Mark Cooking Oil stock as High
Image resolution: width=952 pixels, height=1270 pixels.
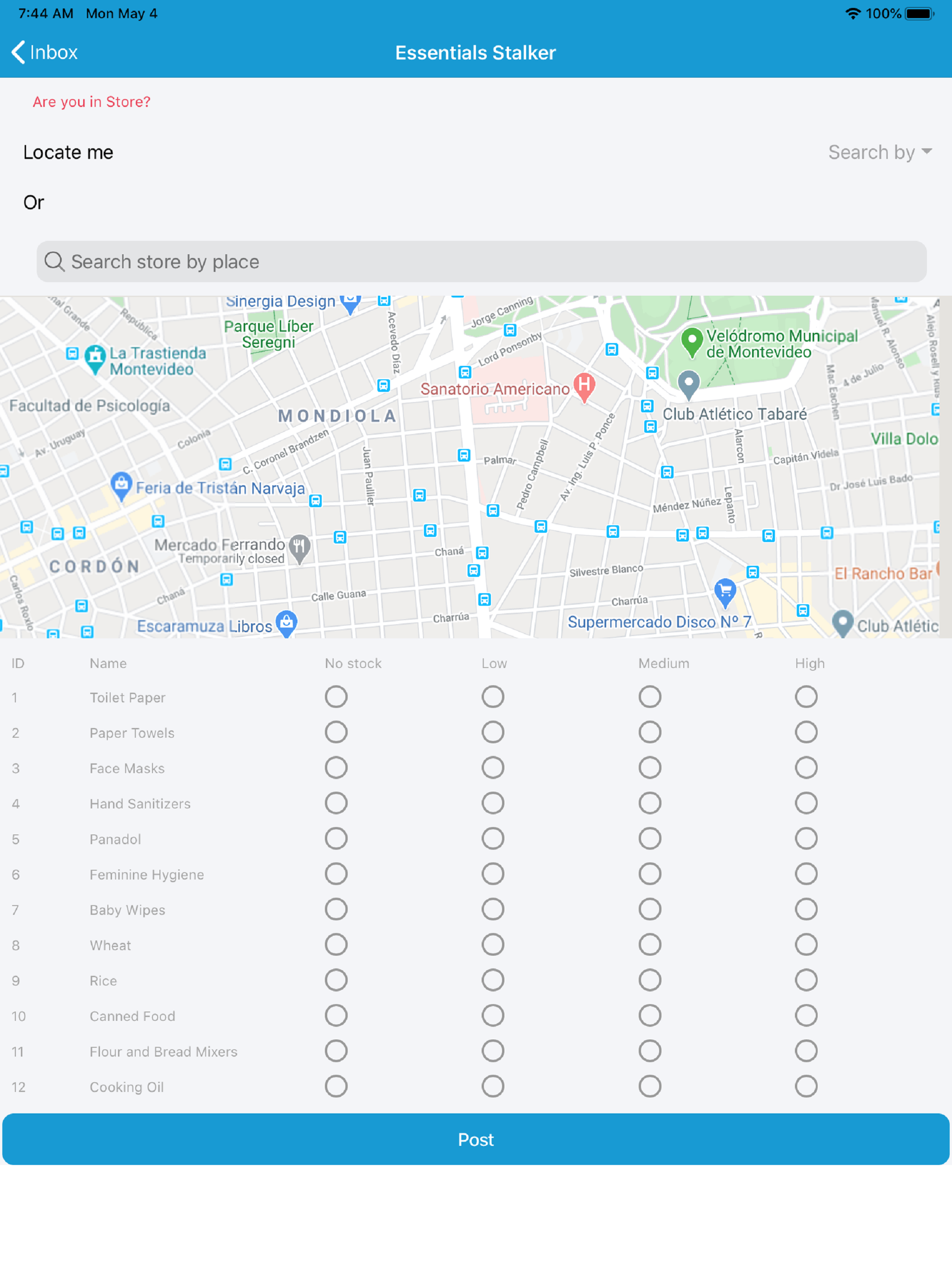point(806,1087)
